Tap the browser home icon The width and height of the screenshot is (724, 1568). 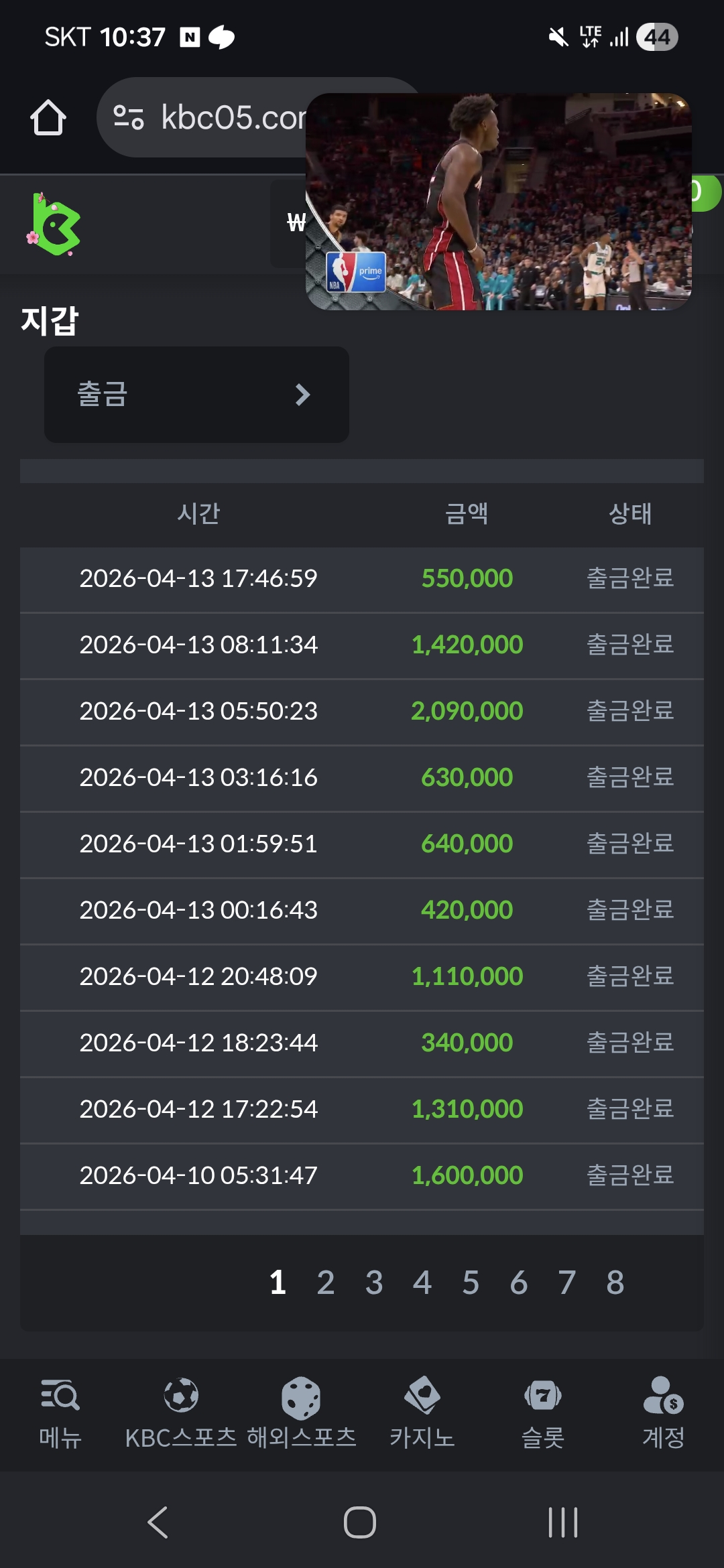tap(48, 118)
